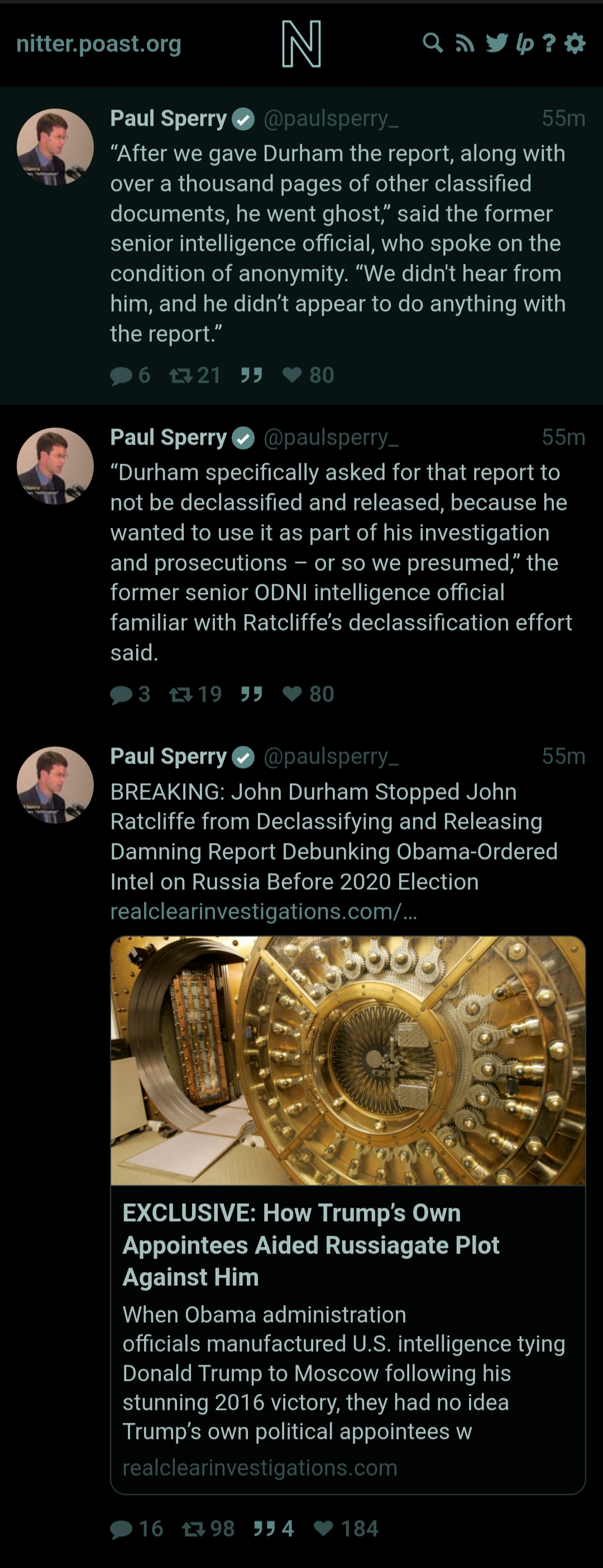This screenshot has width=603, height=1568.
Task: Click the reply icon showing 16 replies
Action: tap(121, 1528)
